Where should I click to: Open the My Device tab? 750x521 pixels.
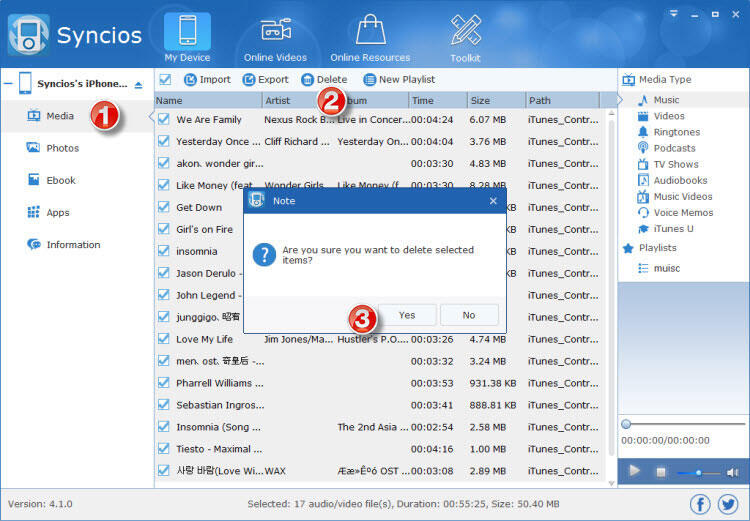187,38
